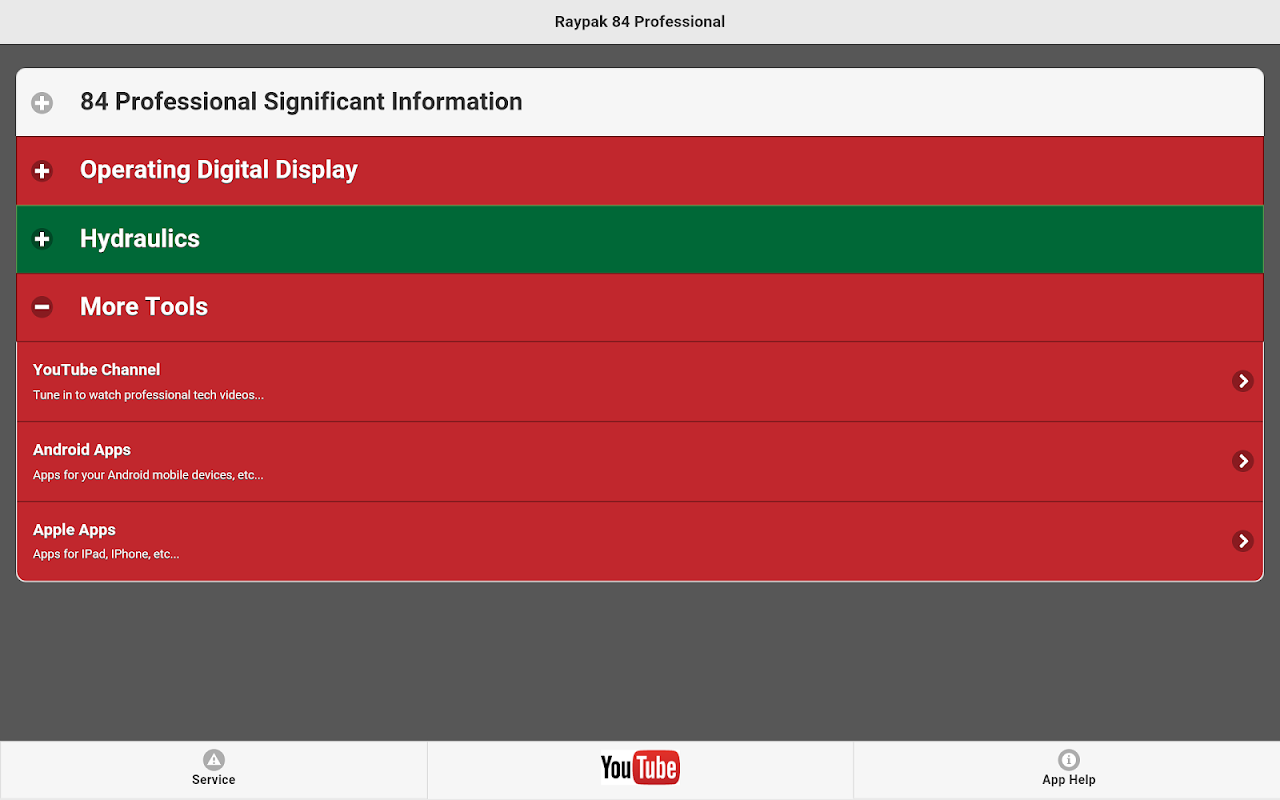
Task: Open the YouTube Channel item
Action: point(640,381)
